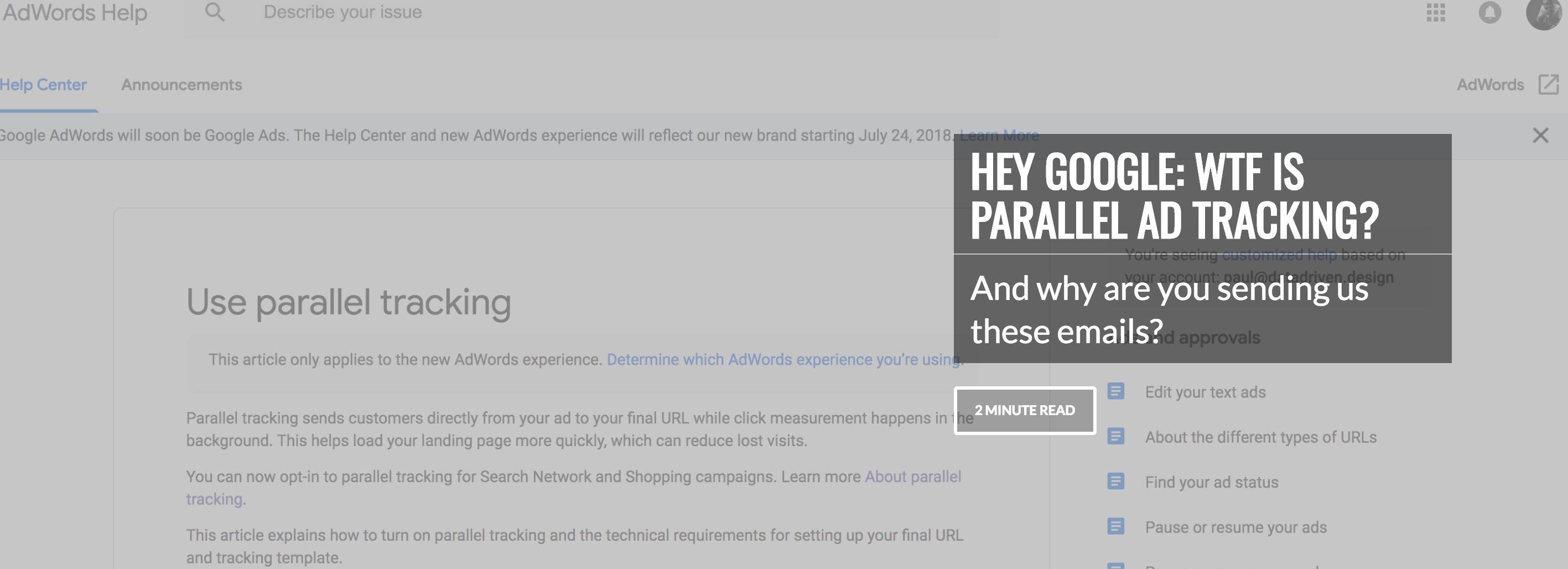Select the Help Center tab
This screenshot has width=1568, height=569.
43,85
